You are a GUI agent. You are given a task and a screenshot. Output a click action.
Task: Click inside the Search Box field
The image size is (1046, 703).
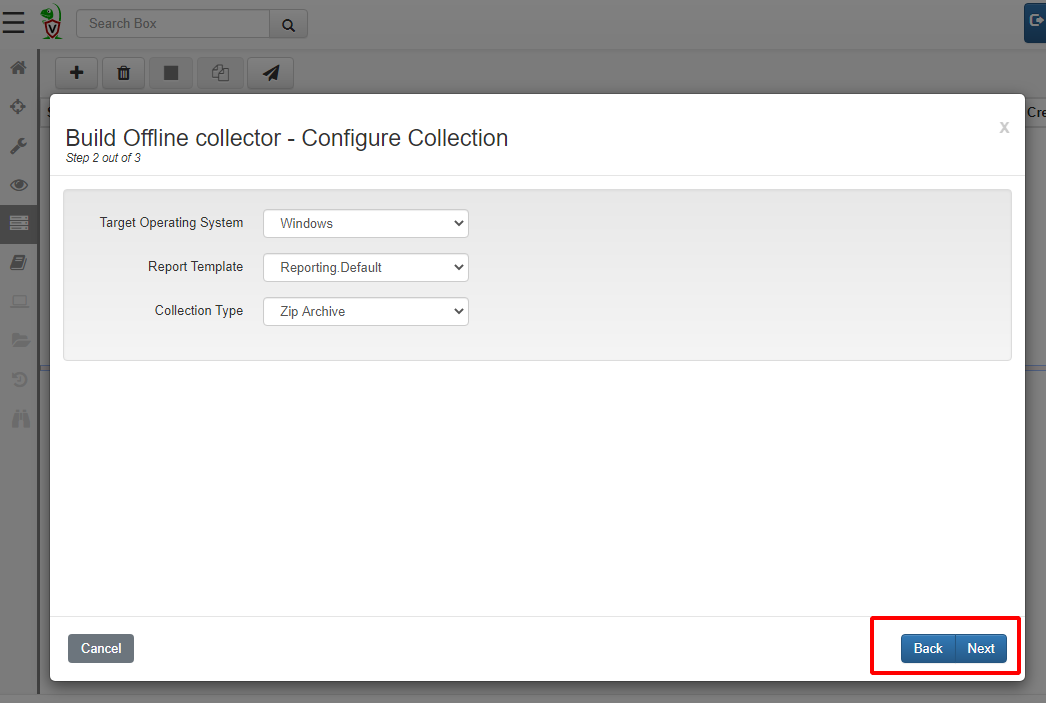point(172,24)
